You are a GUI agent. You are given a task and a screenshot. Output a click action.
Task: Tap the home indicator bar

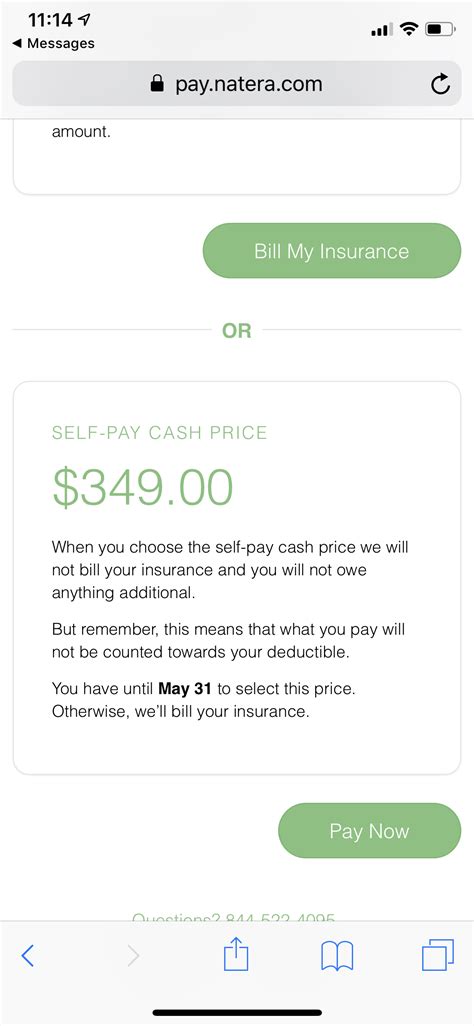coord(237,1012)
